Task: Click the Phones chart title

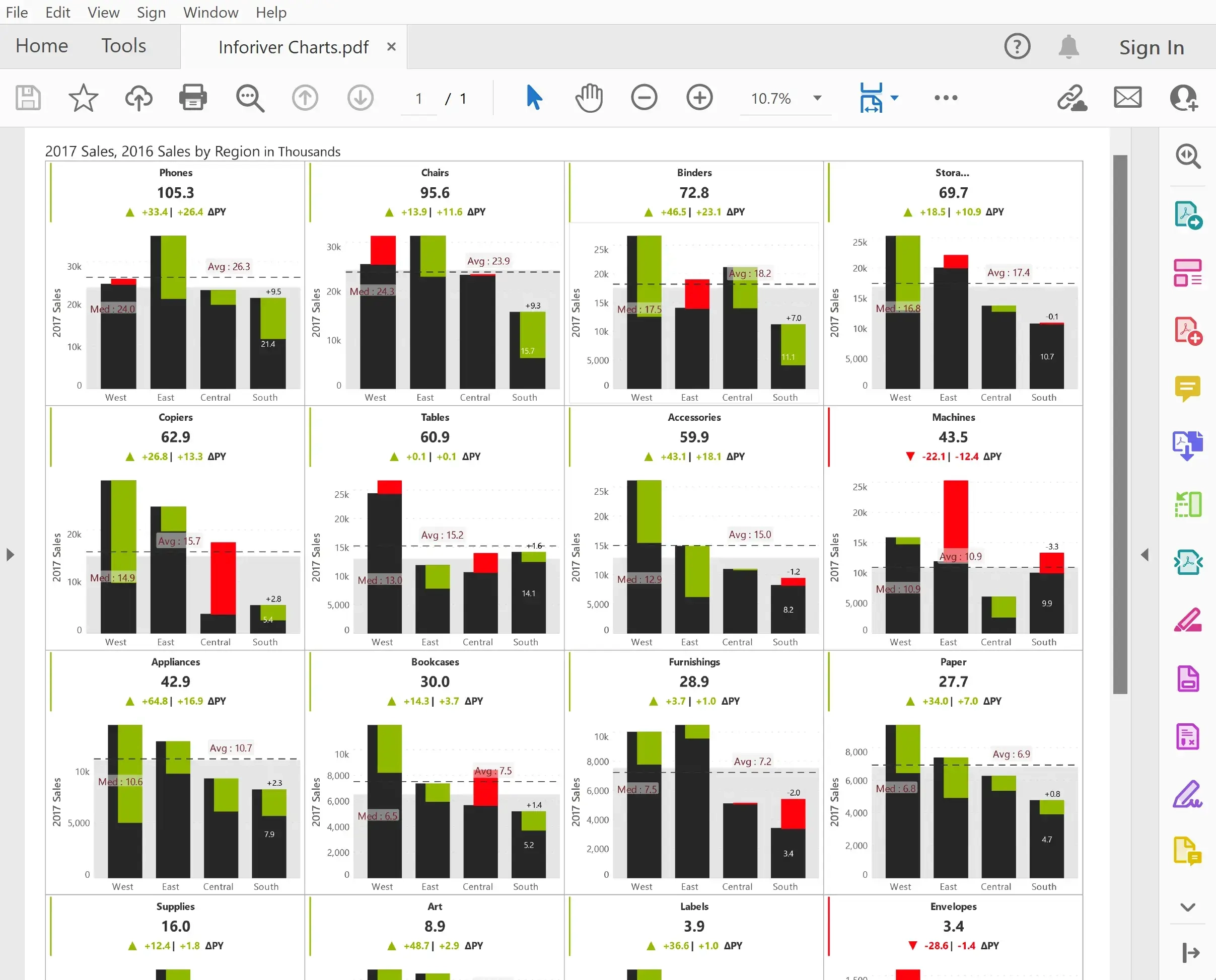Action: click(176, 173)
